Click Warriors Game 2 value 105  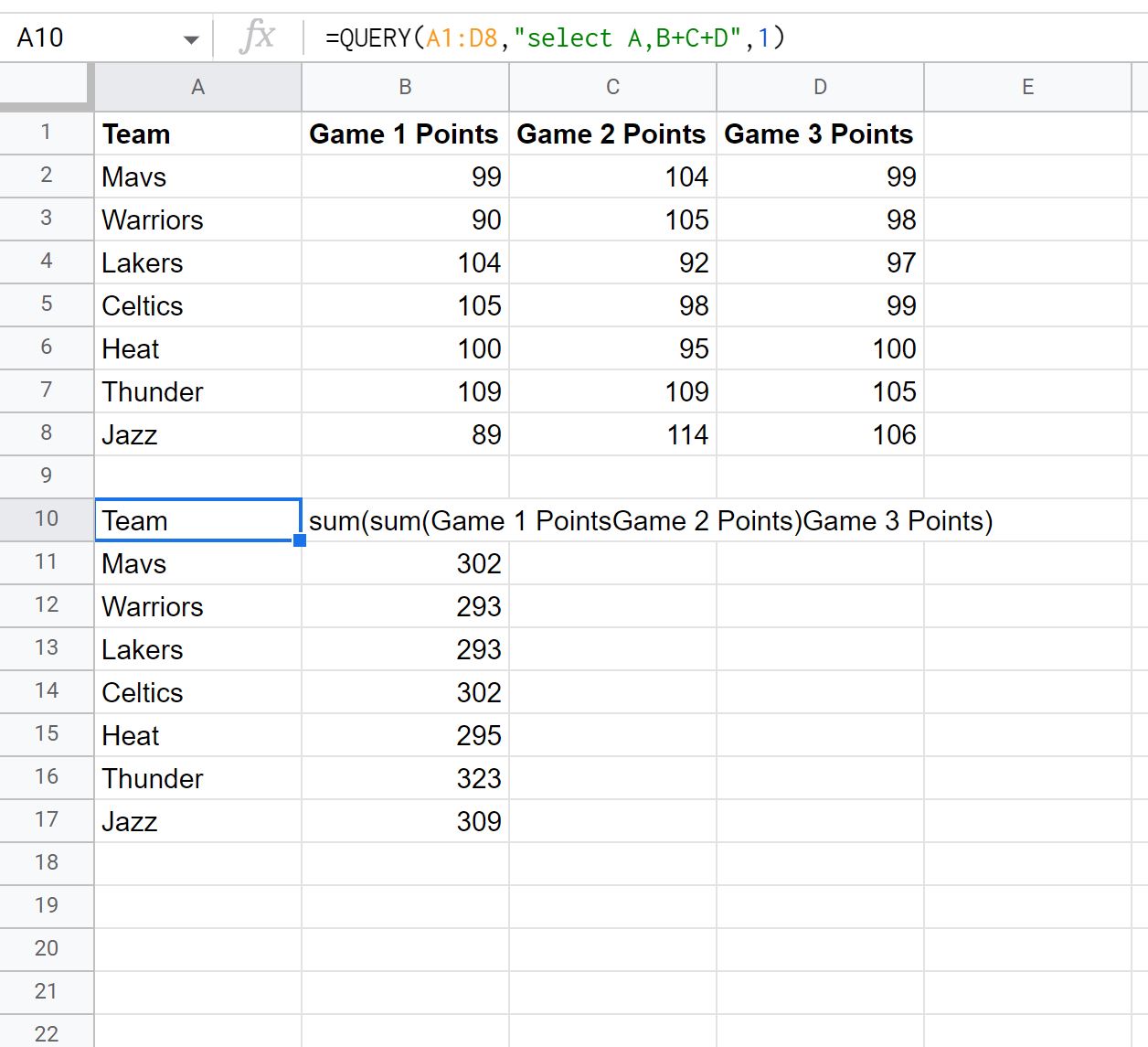[612, 219]
